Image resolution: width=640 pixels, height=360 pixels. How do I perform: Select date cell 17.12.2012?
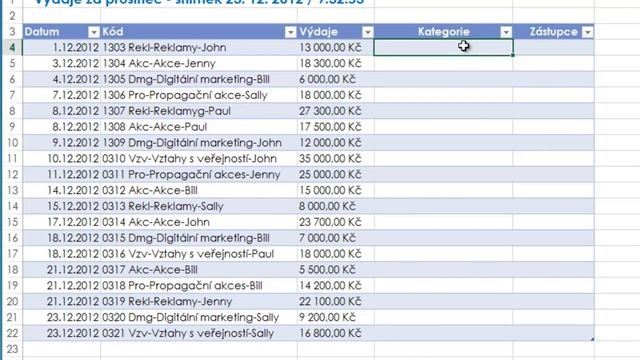pyautogui.click(x=62, y=222)
